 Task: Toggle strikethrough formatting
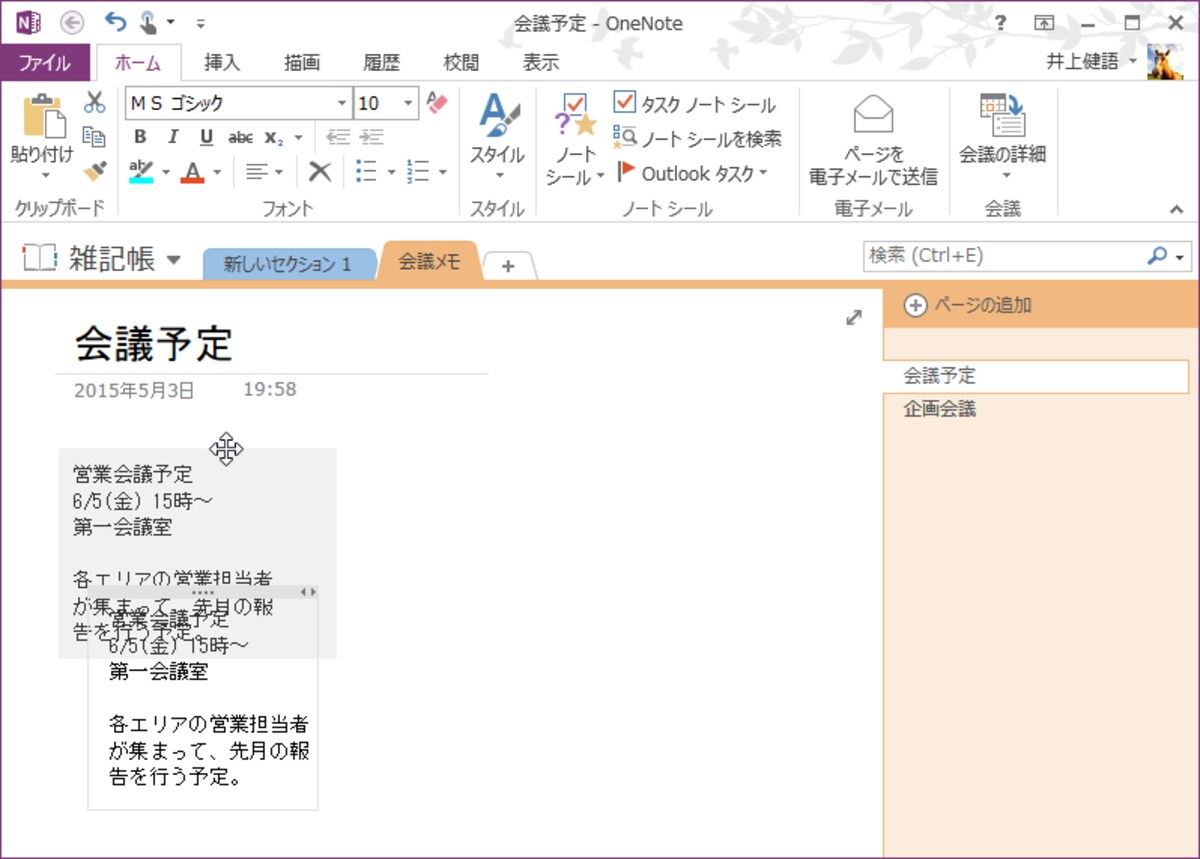pos(240,137)
